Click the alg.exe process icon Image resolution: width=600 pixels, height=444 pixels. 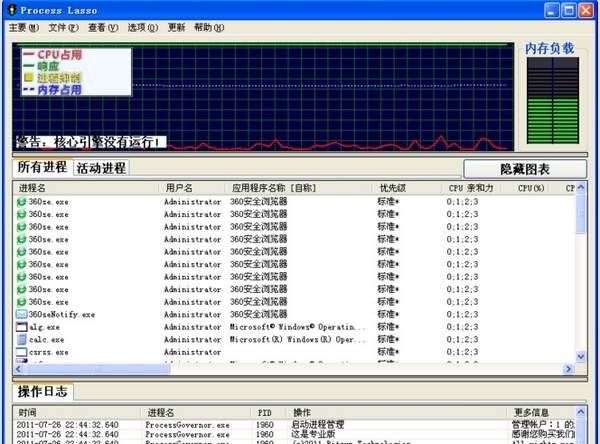click(x=21, y=327)
